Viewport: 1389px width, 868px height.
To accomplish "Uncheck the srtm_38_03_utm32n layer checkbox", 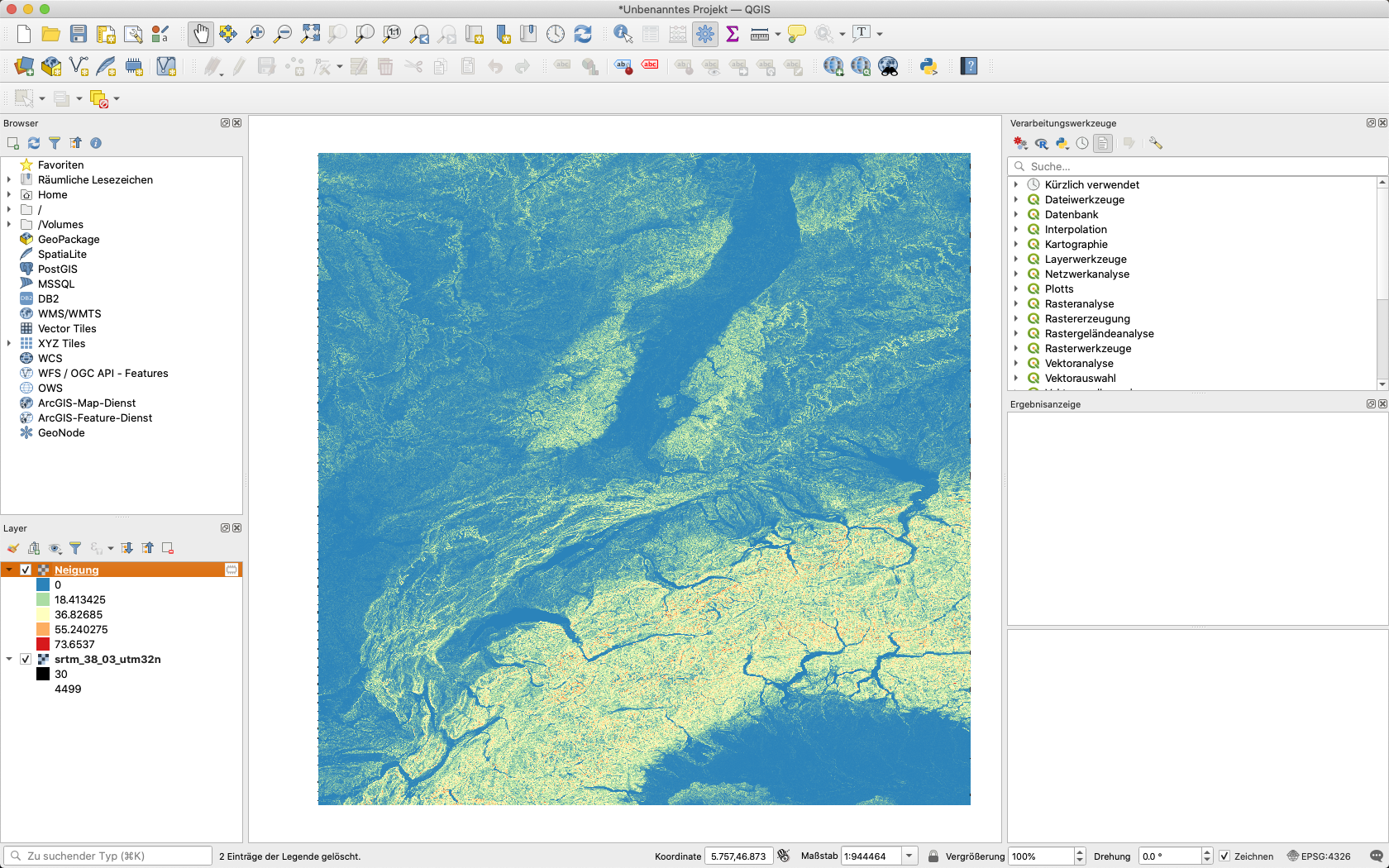I will [26, 659].
